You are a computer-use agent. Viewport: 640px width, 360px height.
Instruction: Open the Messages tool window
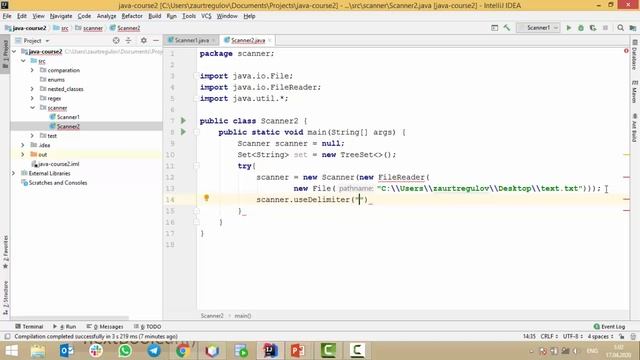(x=105, y=327)
